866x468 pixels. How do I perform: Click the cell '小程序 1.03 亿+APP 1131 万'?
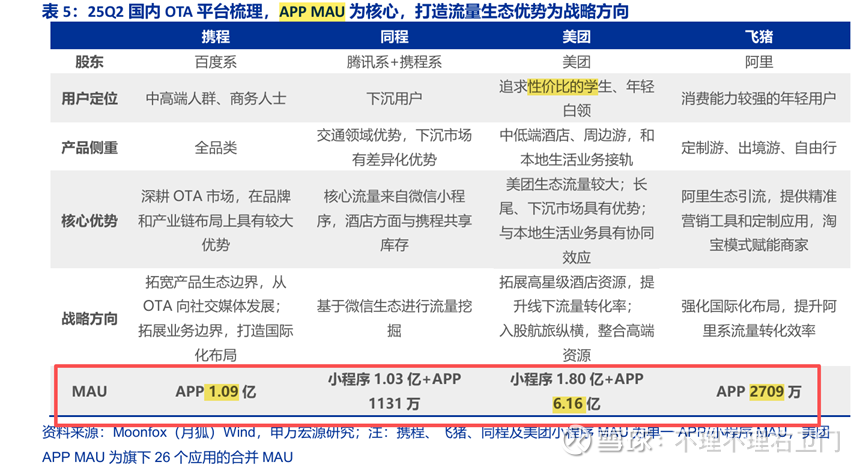point(394,391)
